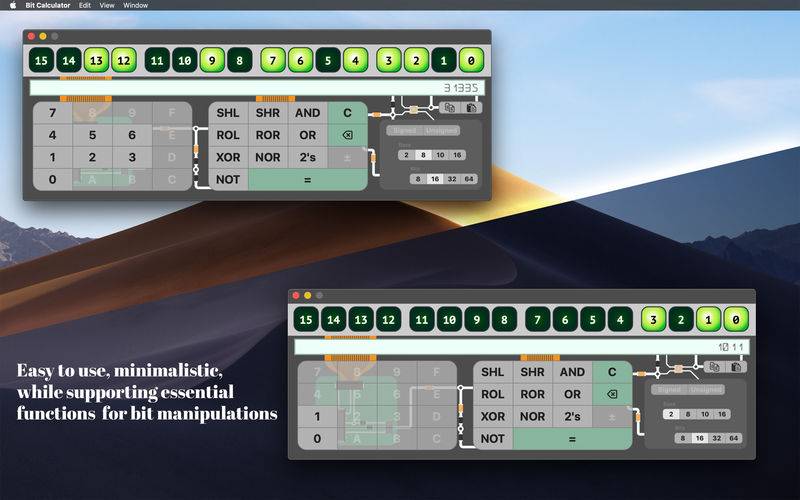
Task: Click the equals key in the top window
Action: point(308,180)
